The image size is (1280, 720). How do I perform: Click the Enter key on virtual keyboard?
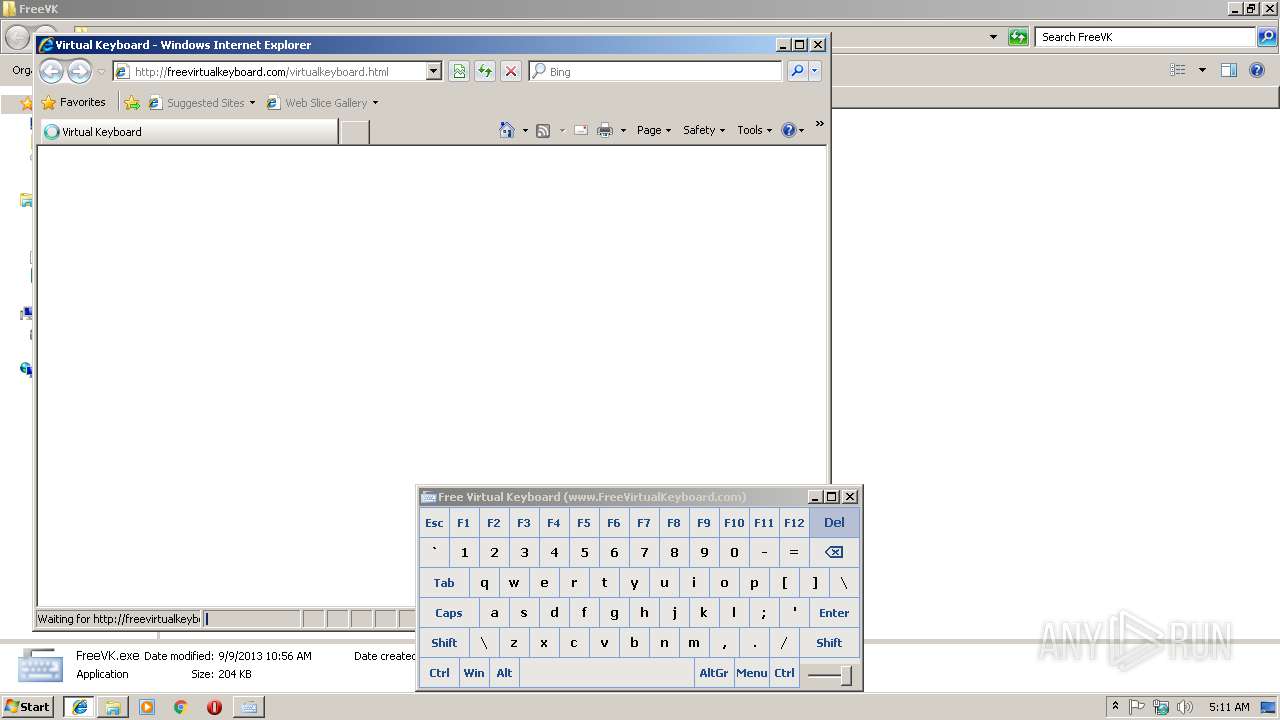[834, 613]
